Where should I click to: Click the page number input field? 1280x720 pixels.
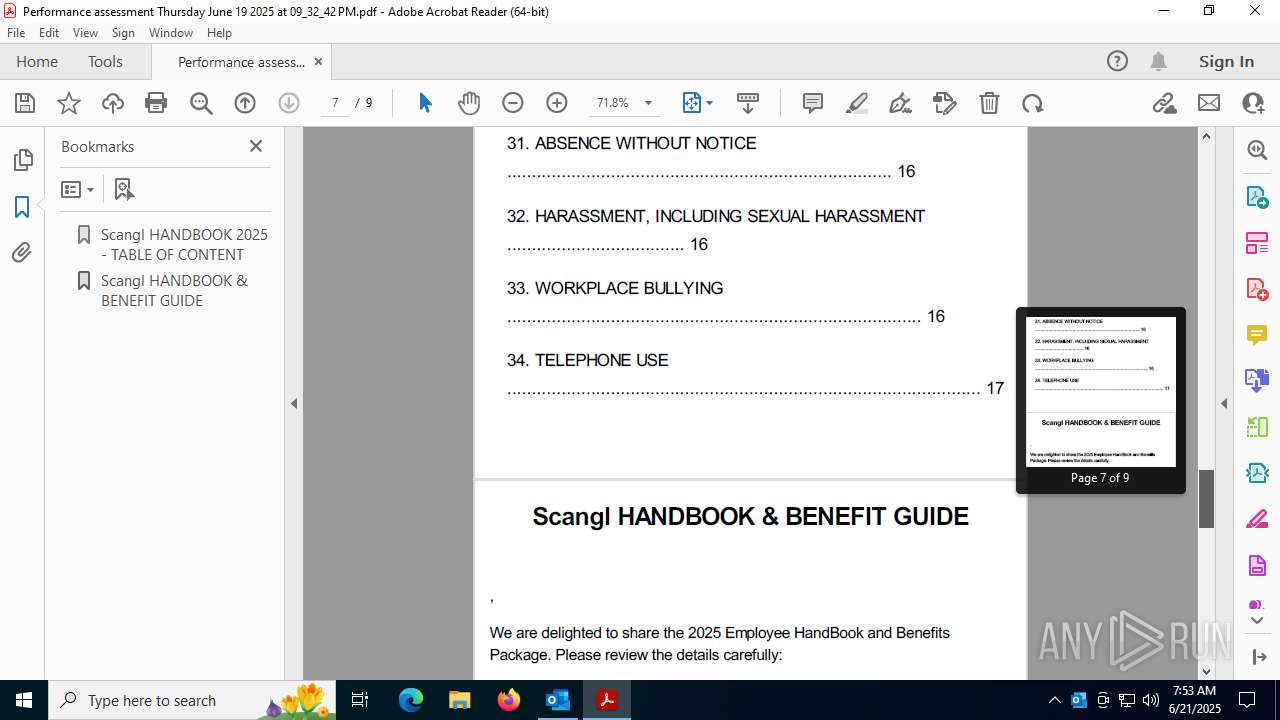tap(335, 103)
